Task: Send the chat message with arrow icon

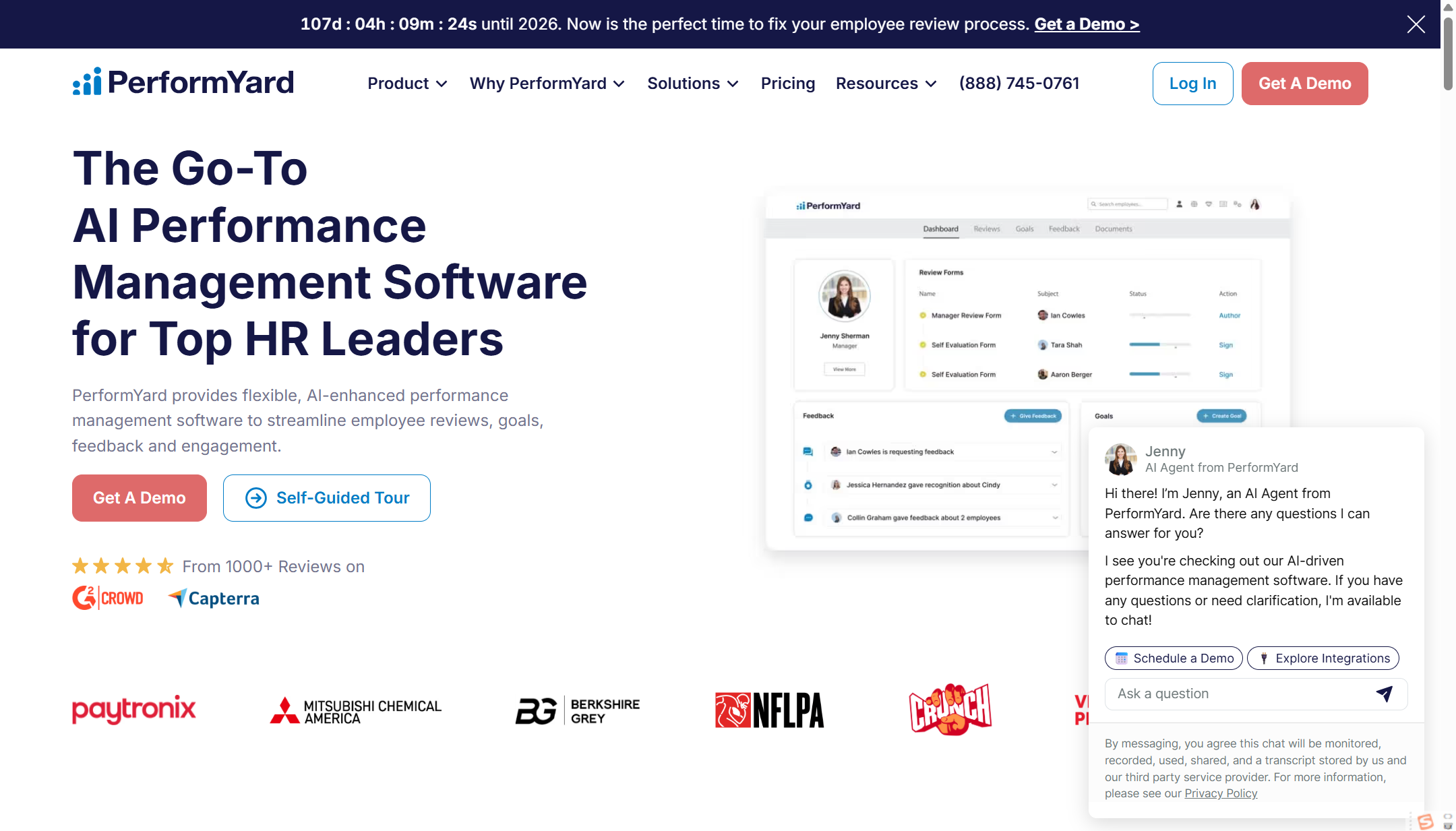Action: tap(1384, 694)
